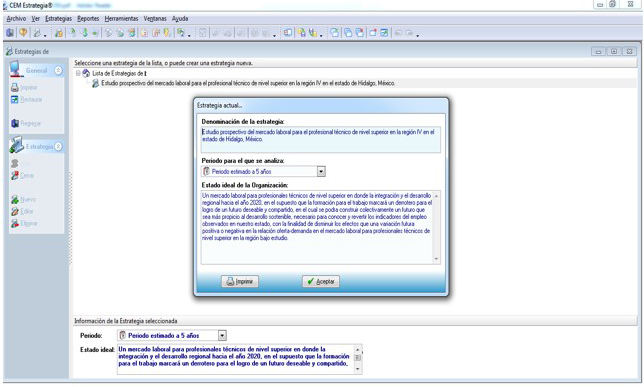The width and height of the screenshot is (644, 387).
Task: Open the Periodo dropdown in the bottom info panel
Action: (x=222, y=336)
